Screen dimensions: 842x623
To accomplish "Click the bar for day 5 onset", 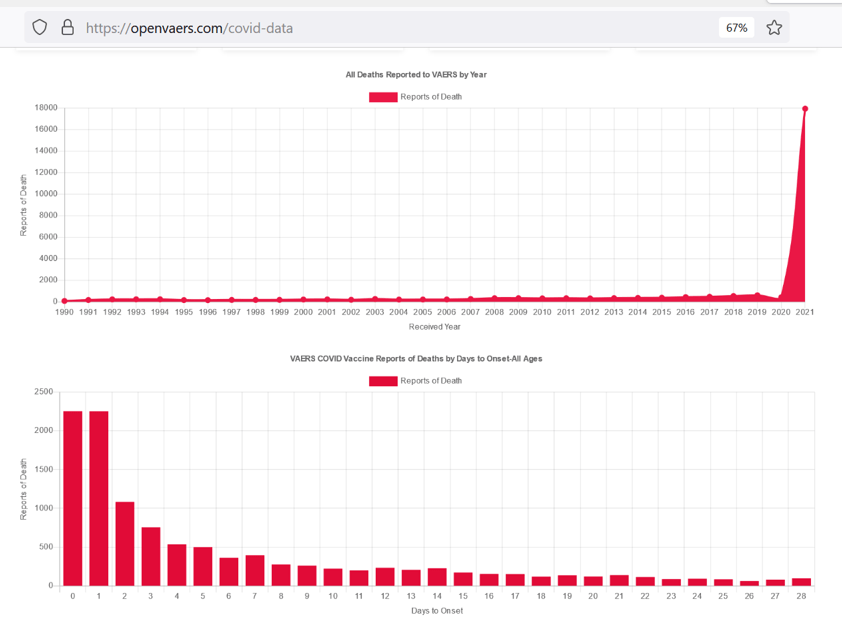I will click(x=203, y=566).
